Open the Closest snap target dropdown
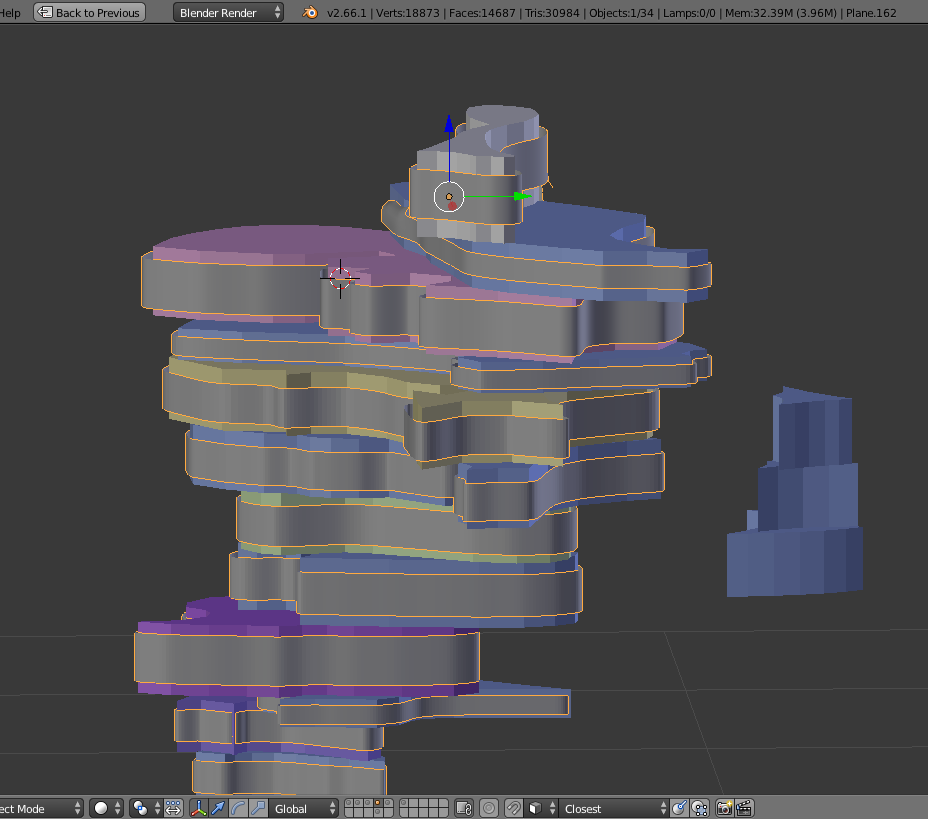Viewport: 928px width, 819px height. (x=614, y=808)
